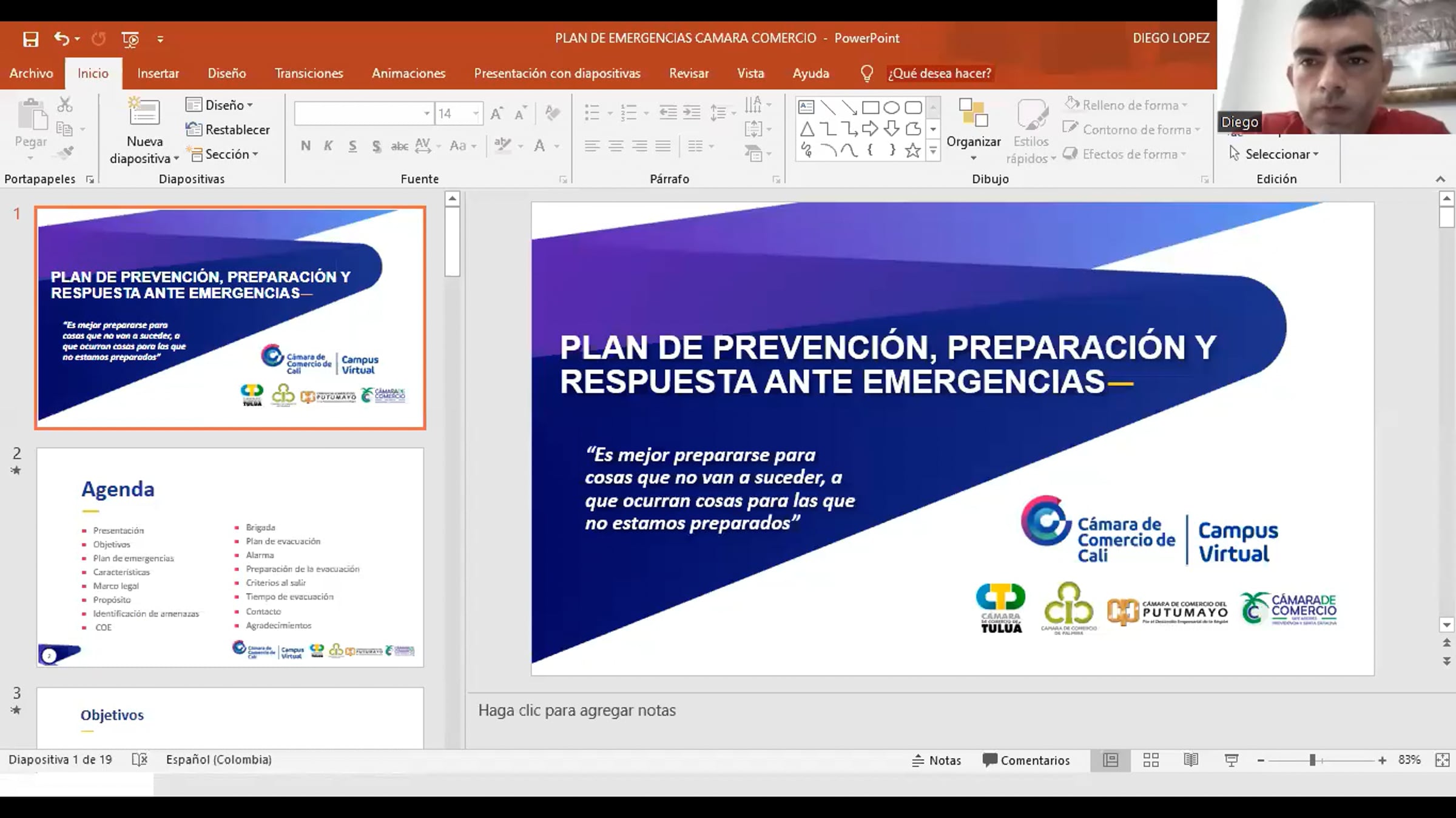This screenshot has width=1456, height=818.
Task: Toggle text shadow formatting
Action: click(x=376, y=146)
